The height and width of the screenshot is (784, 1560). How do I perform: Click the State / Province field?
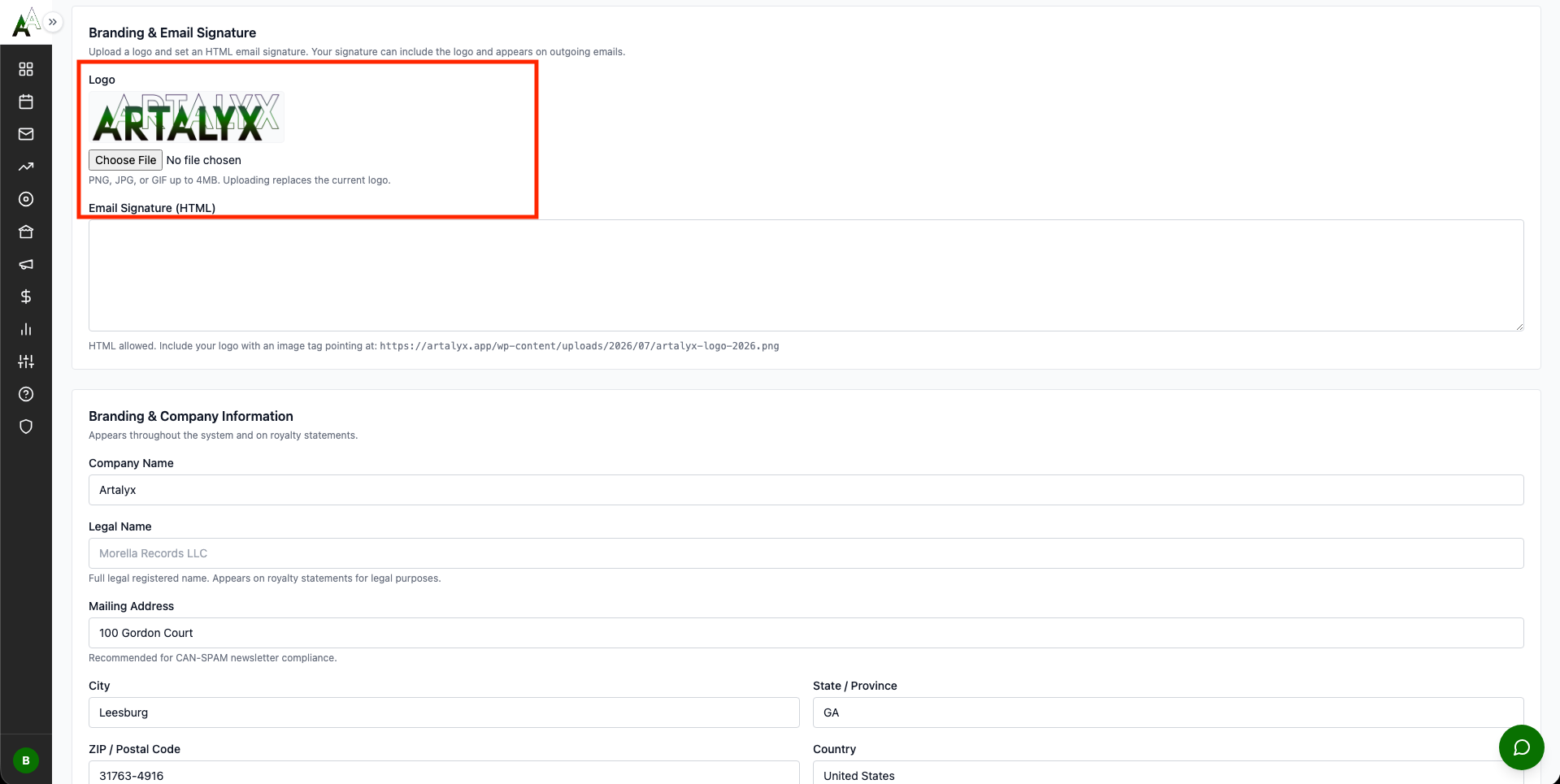click(x=1168, y=713)
